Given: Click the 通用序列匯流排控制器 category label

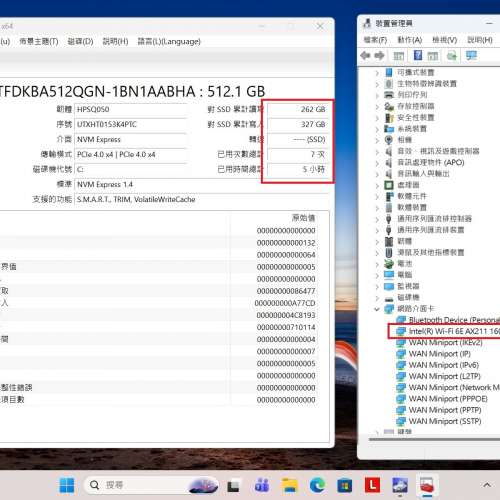Looking at the screenshot, I should (434, 219).
